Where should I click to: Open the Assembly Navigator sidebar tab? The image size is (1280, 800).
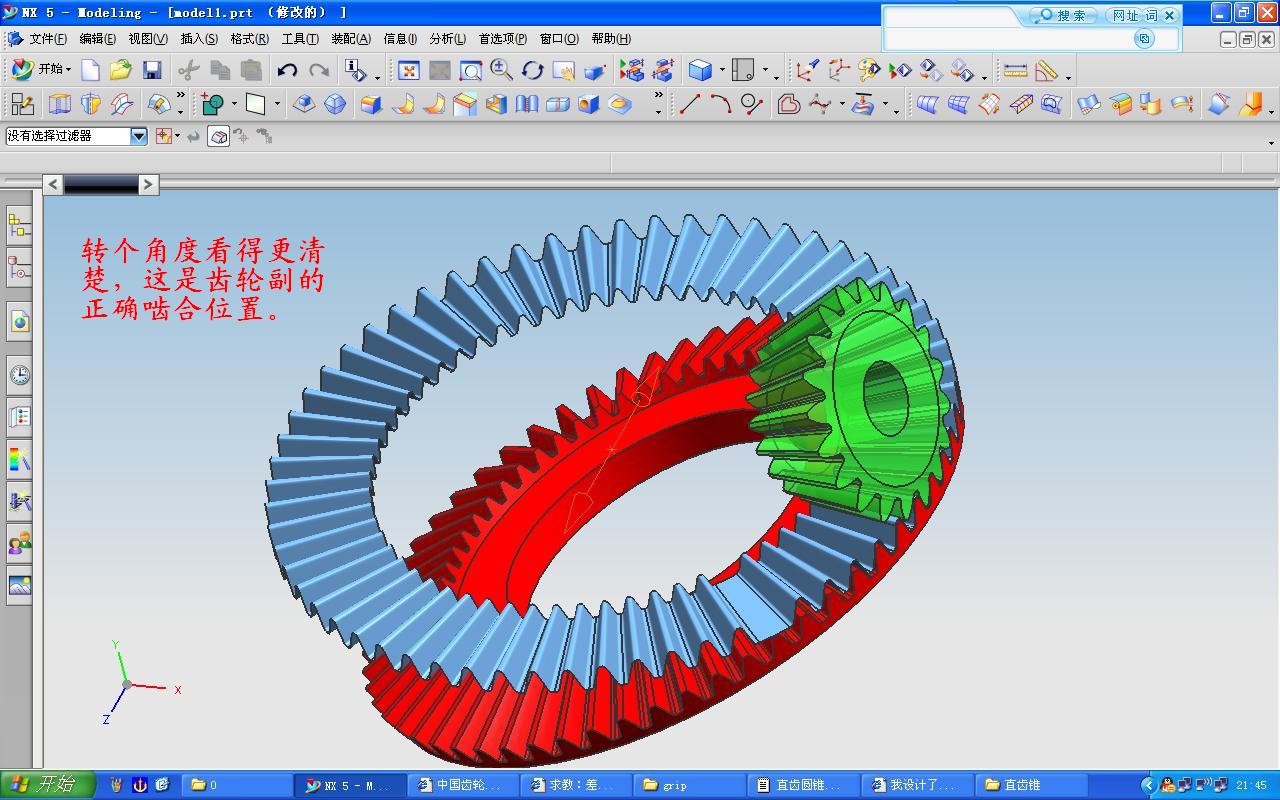tap(19, 226)
